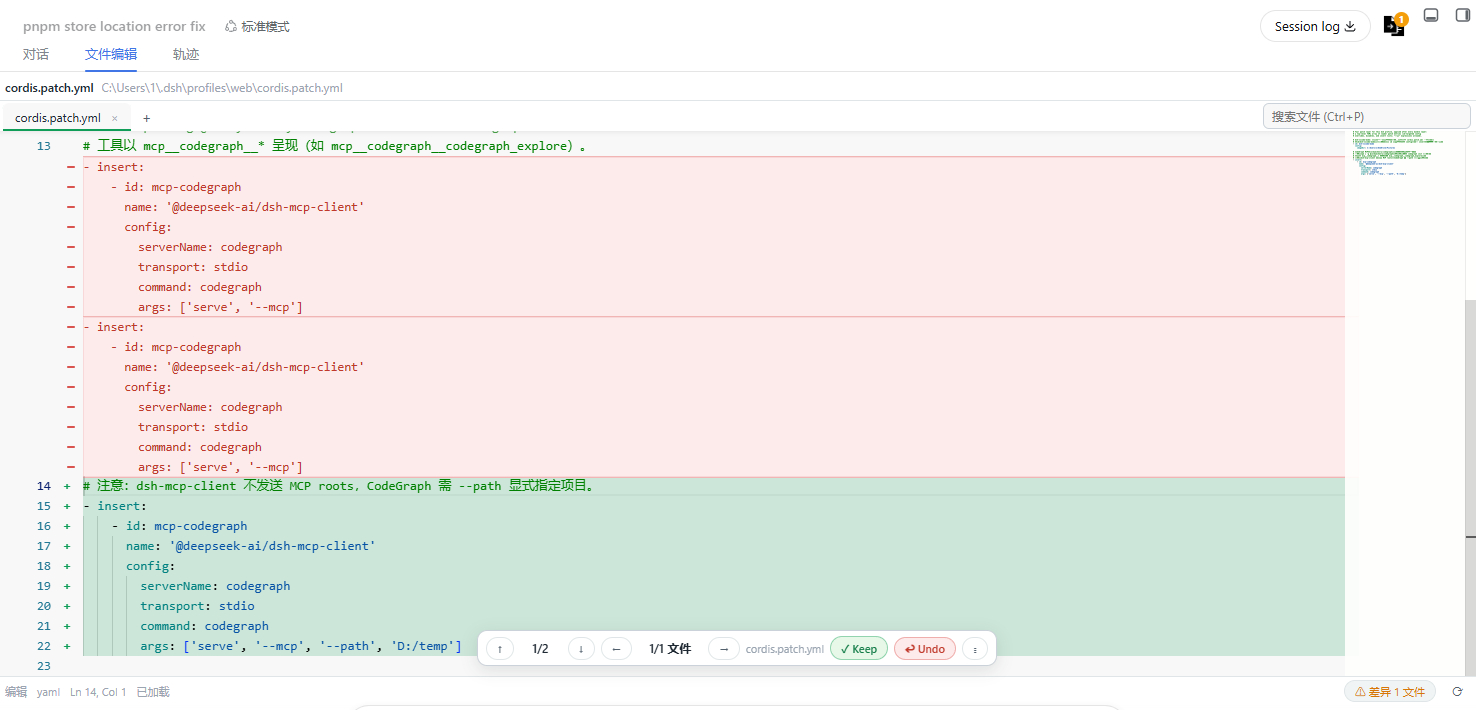
Task: Click the 标准模式 mode selector
Action: [257, 27]
